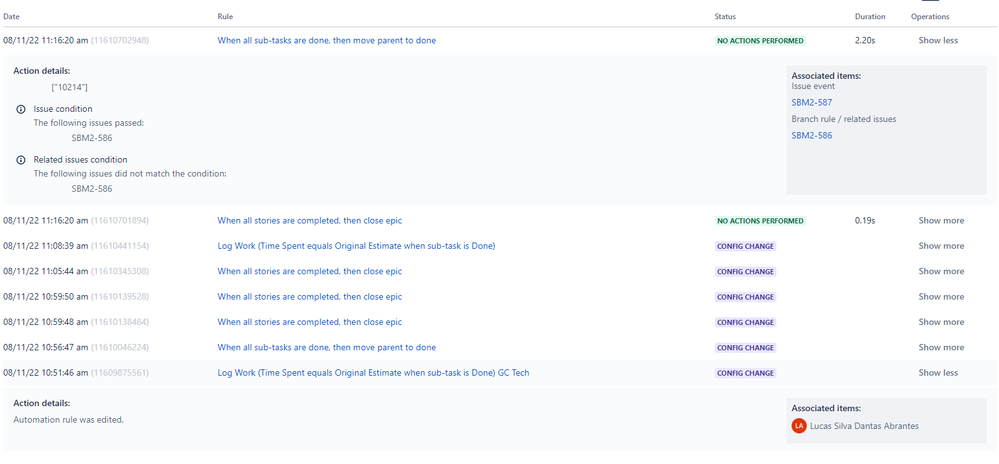The height and width of the screenshot is (464, 999).
Task: Click the LA avatar of Lucas Silva Dantas Abrantes
Action: pos(798,426)
